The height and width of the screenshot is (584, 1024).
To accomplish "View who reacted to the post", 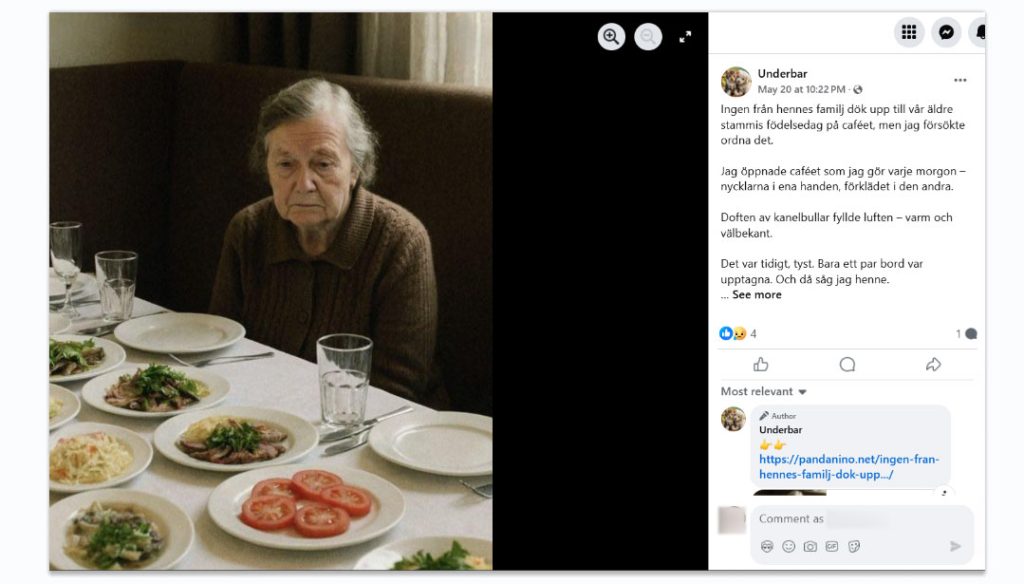I will coord(738,333).
